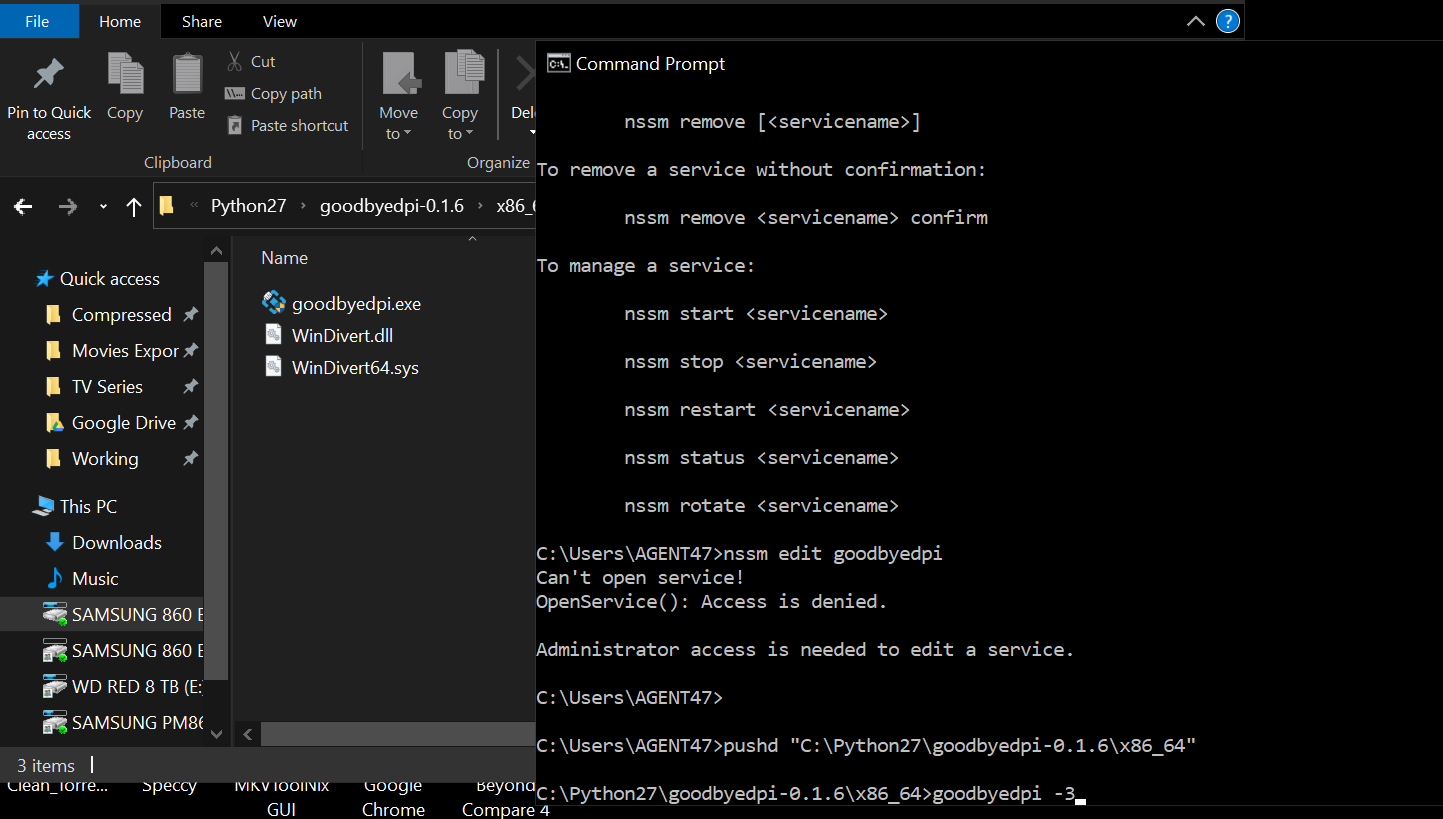This screenshot has height=819, width=1443.
Task: Click the Copy path icon
Action: (x=237, y=93)
